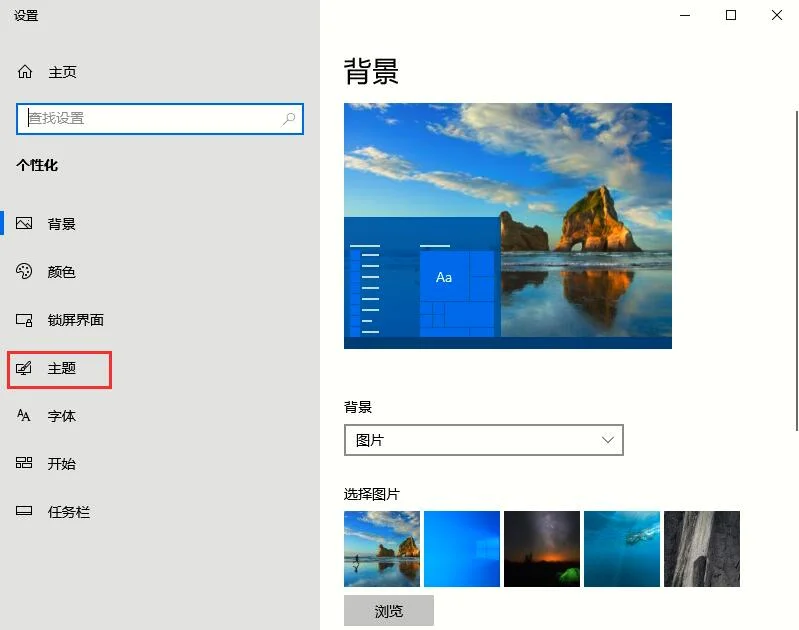This screenshot has width=799, height=630.
Task: Click the 主题 theme brush icon
Action: 24,368
